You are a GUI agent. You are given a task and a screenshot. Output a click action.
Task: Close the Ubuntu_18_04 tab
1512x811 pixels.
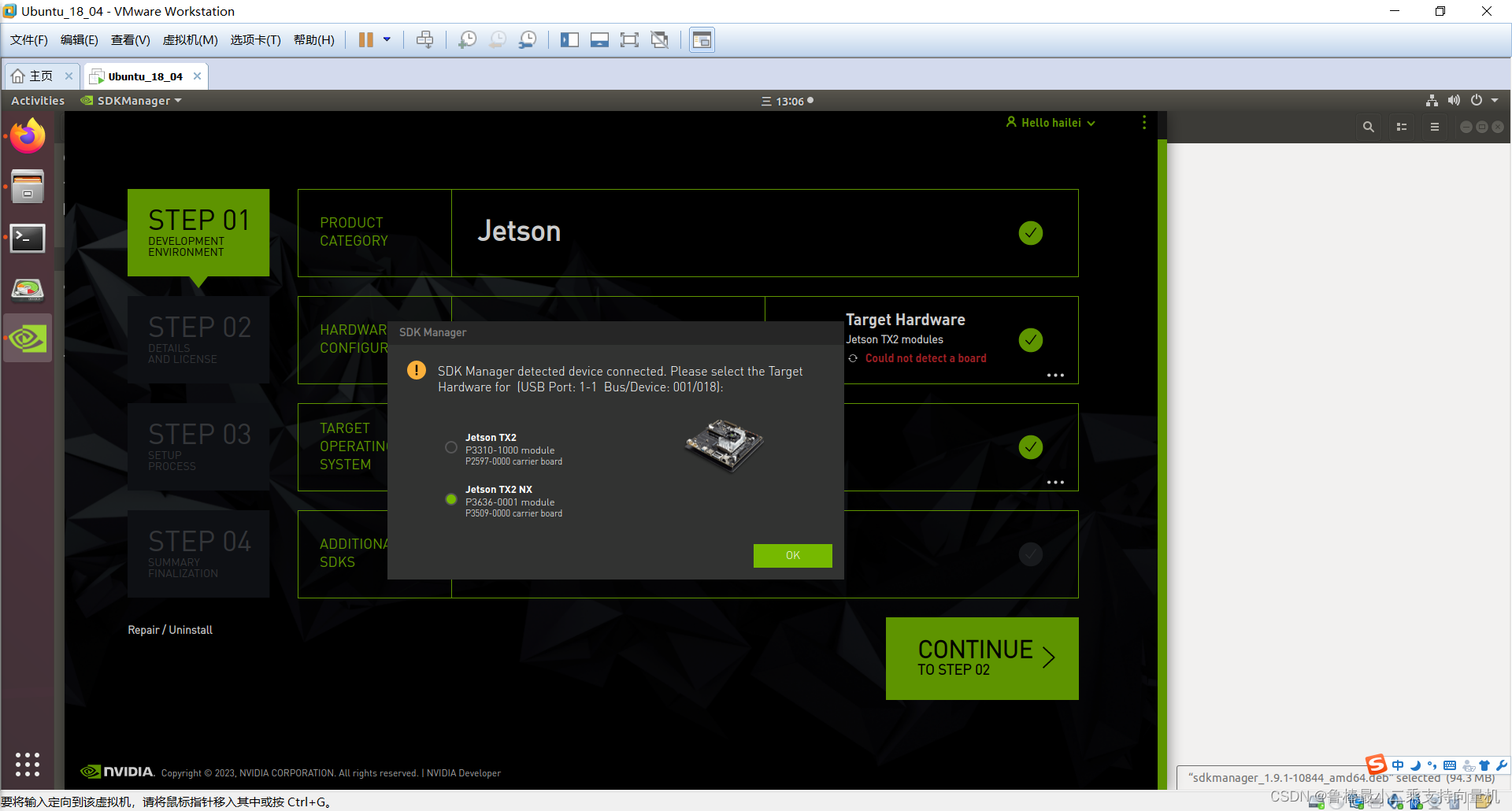click(197, 76)
